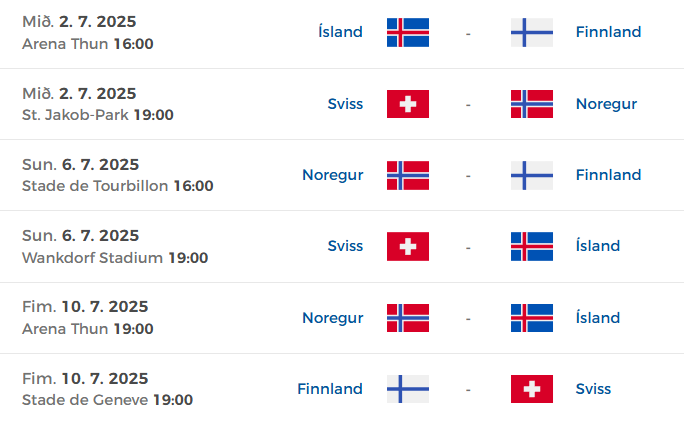Viewport: 684px width, 423px height.
Task: Click Norway flag in Sviss–Noregur match
Action: click(532, 104)
